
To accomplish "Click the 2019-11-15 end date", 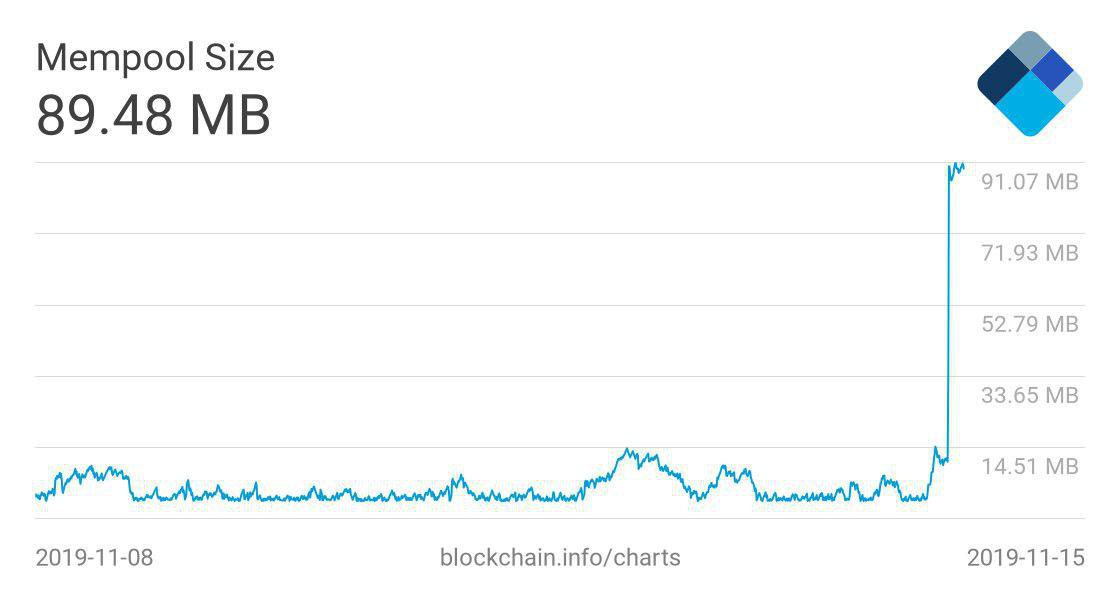I will pos(1025,557).
